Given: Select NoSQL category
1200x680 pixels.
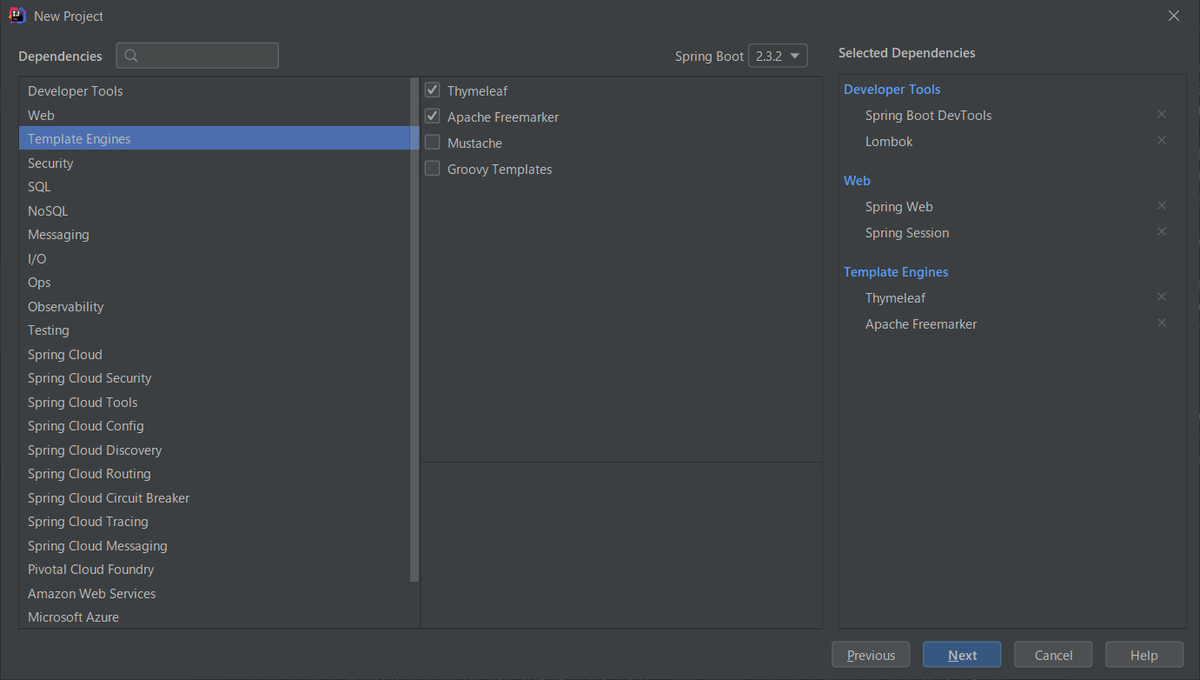Looking at the screenshot, I should pos(214,211).
